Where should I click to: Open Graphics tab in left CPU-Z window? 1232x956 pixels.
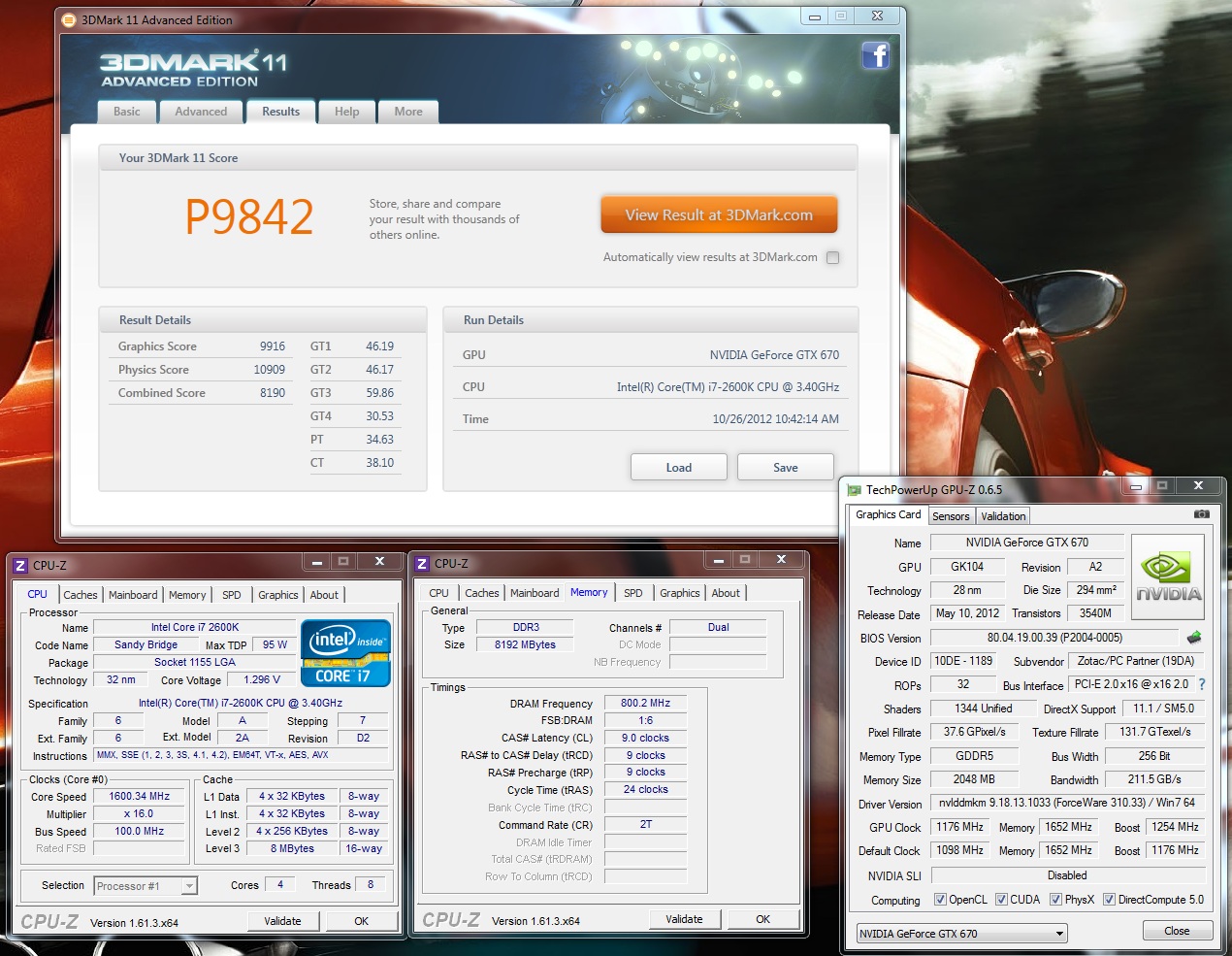point(278,595)
